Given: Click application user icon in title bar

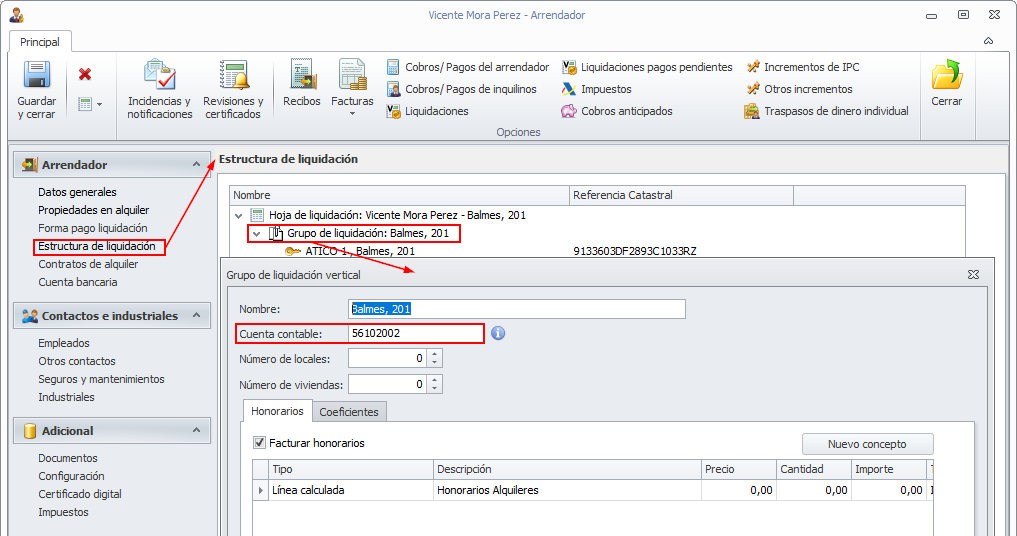Looking at the screenshot, I should [16, 14].
